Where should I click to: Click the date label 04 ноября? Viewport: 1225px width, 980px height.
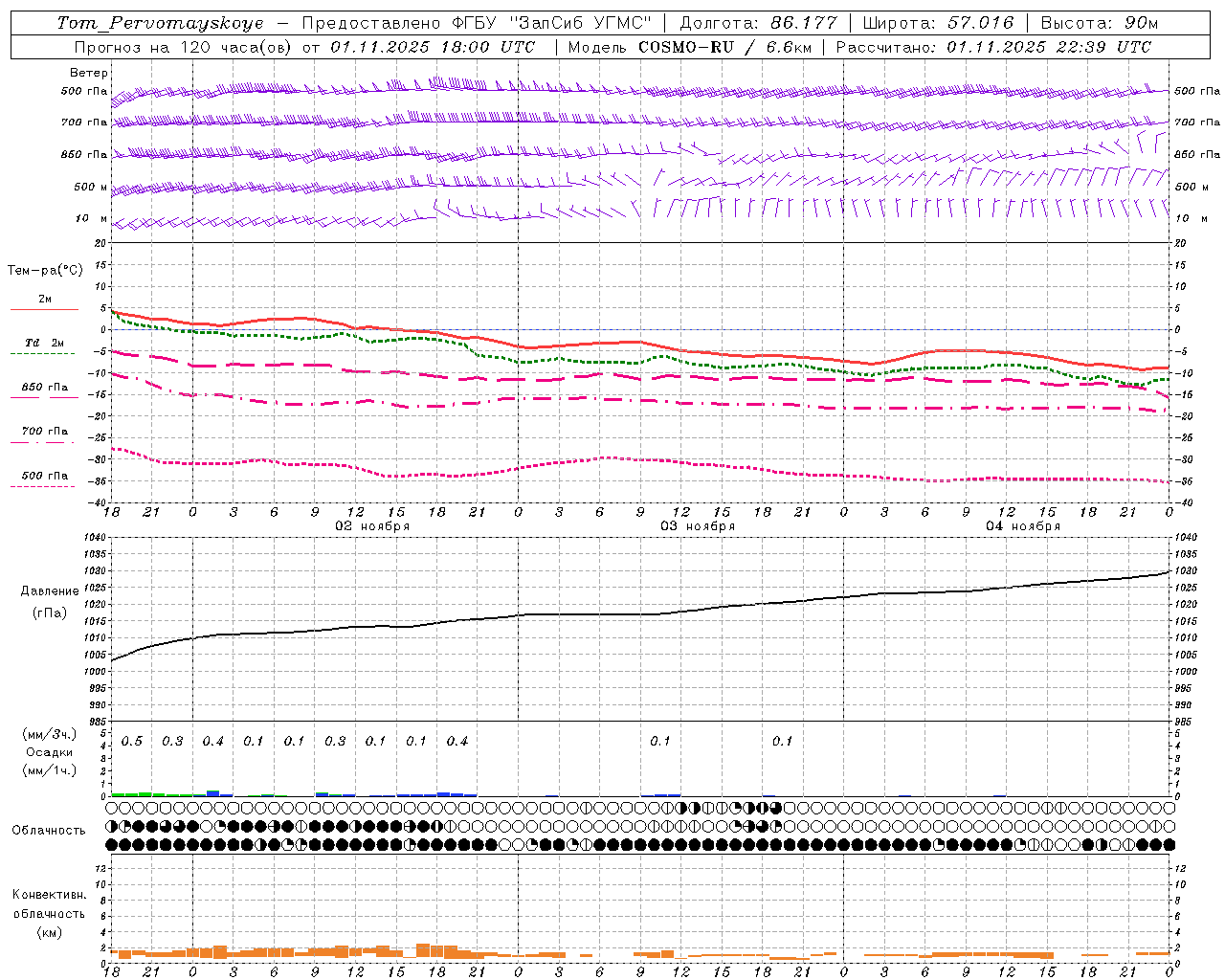coord(1023,525)
